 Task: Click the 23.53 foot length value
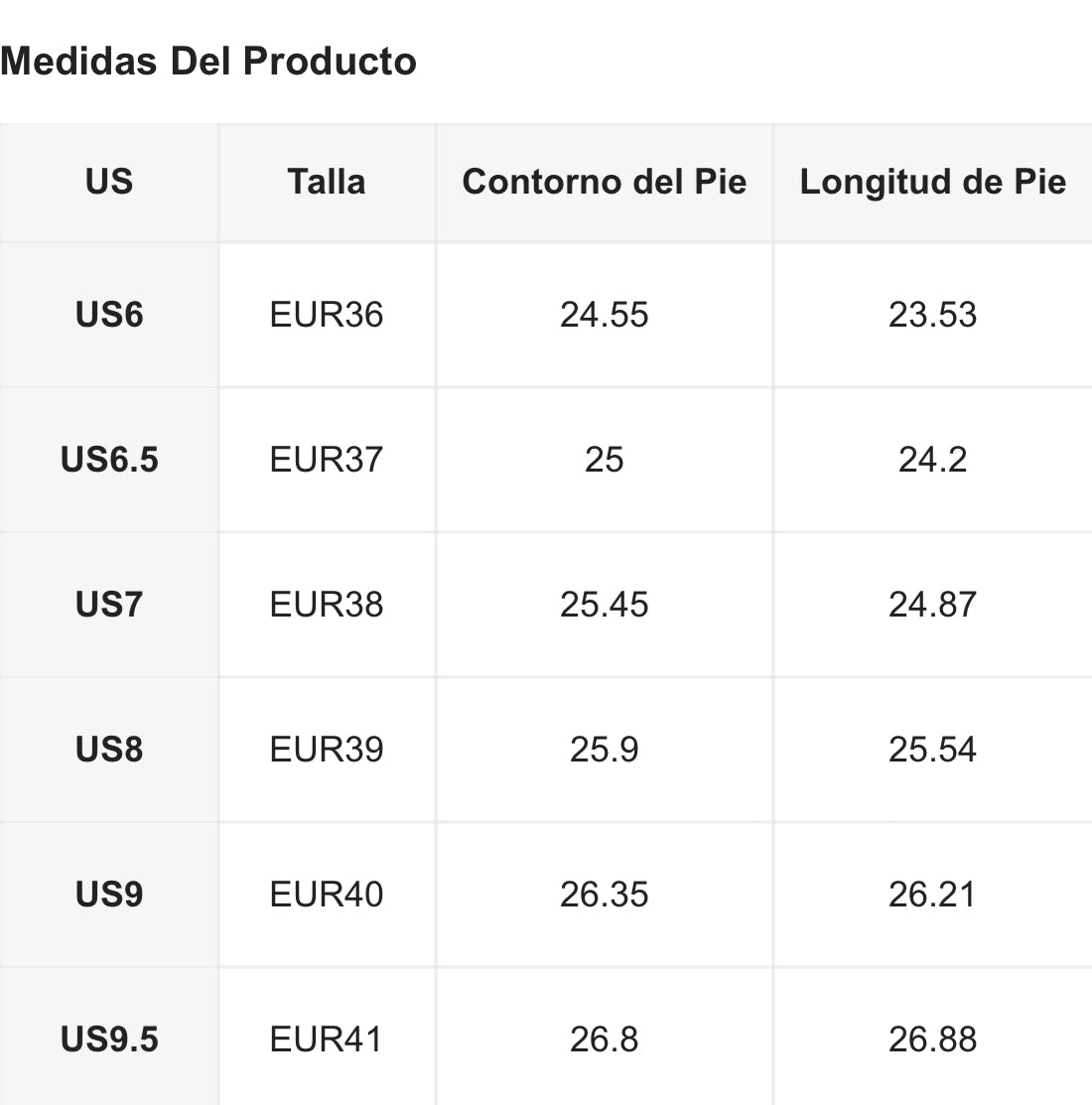[932, 315]
